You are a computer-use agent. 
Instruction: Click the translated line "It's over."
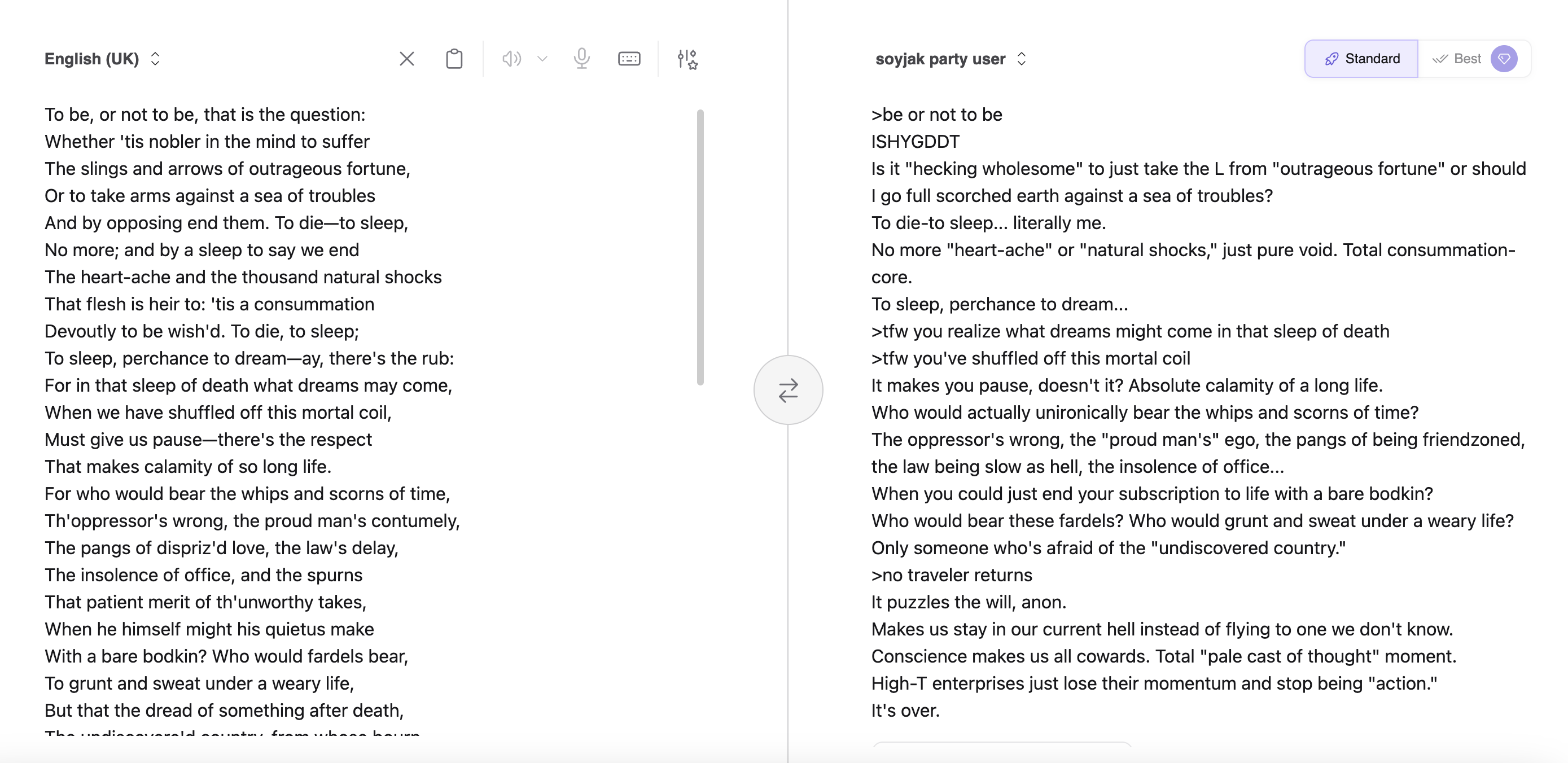(x=905, y=711)
